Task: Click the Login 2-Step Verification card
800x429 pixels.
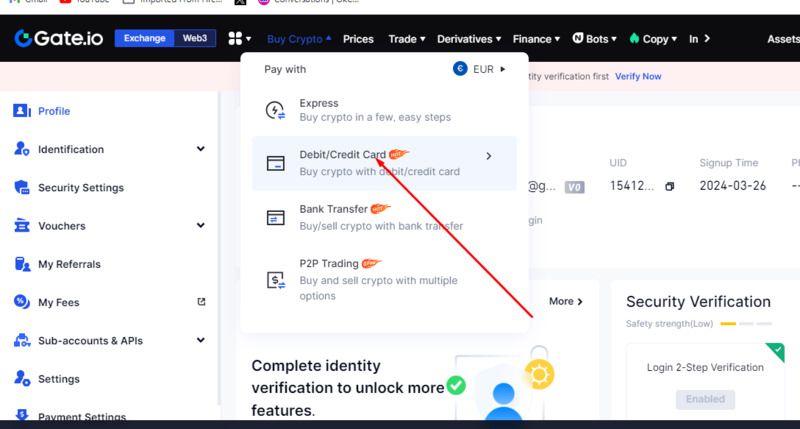Action: [705, 382]
